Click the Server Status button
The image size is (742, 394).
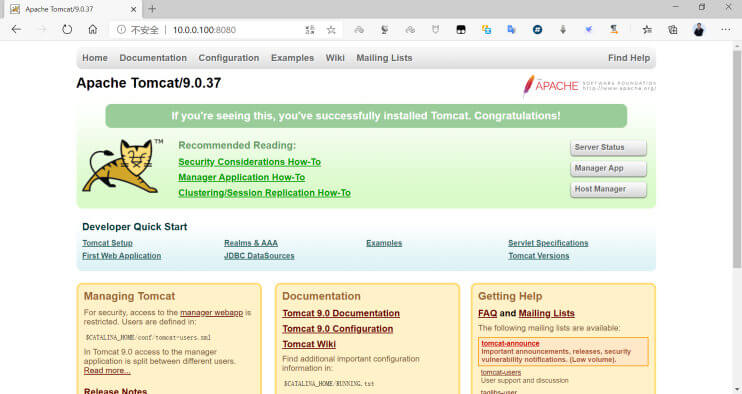[x=608, y=148]
